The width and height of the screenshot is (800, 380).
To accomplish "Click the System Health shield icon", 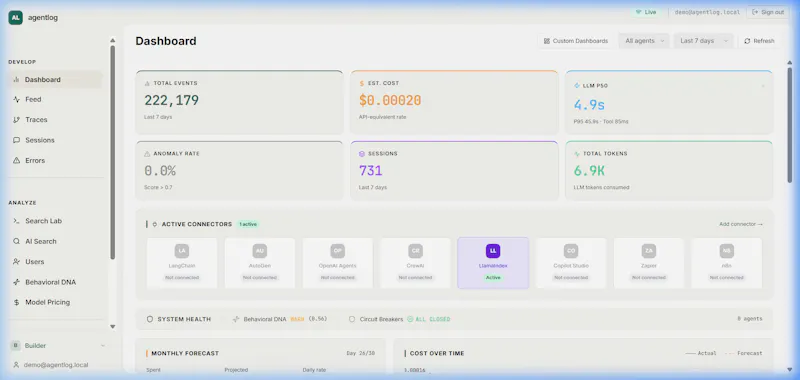I will pyautogui.click(x=150, y=319).
